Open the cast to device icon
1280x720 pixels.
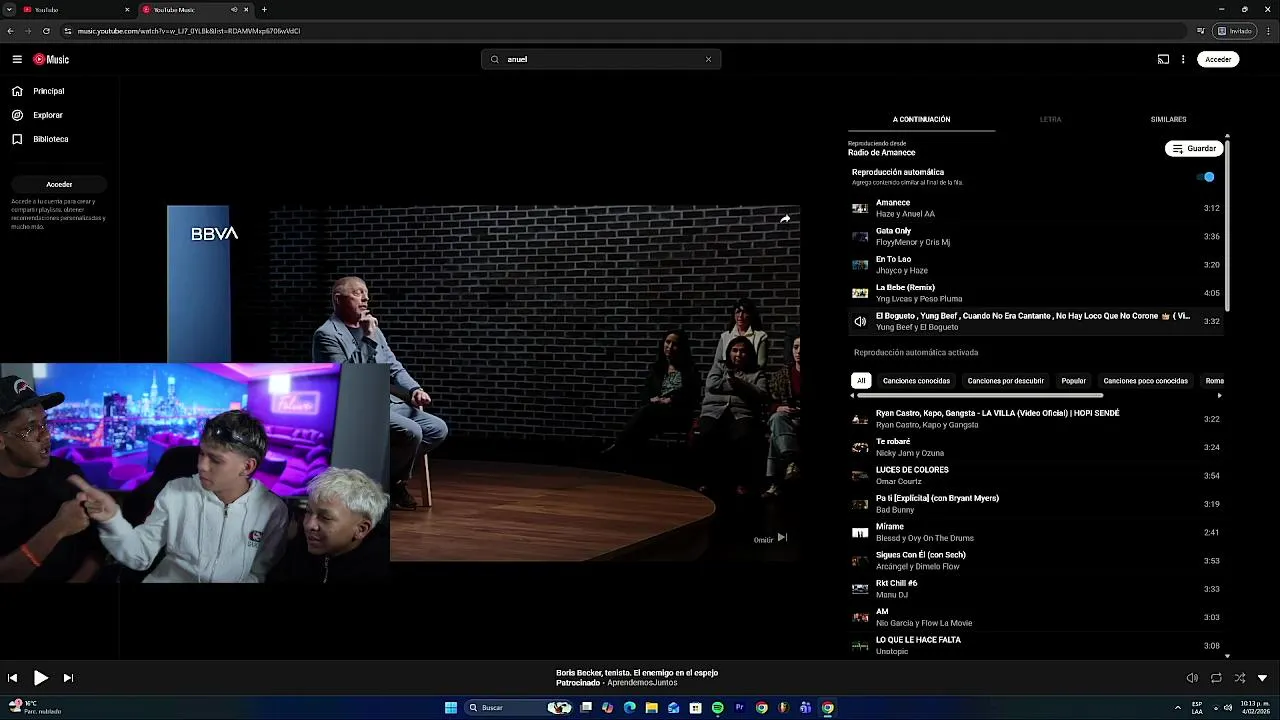[1163, 59]
